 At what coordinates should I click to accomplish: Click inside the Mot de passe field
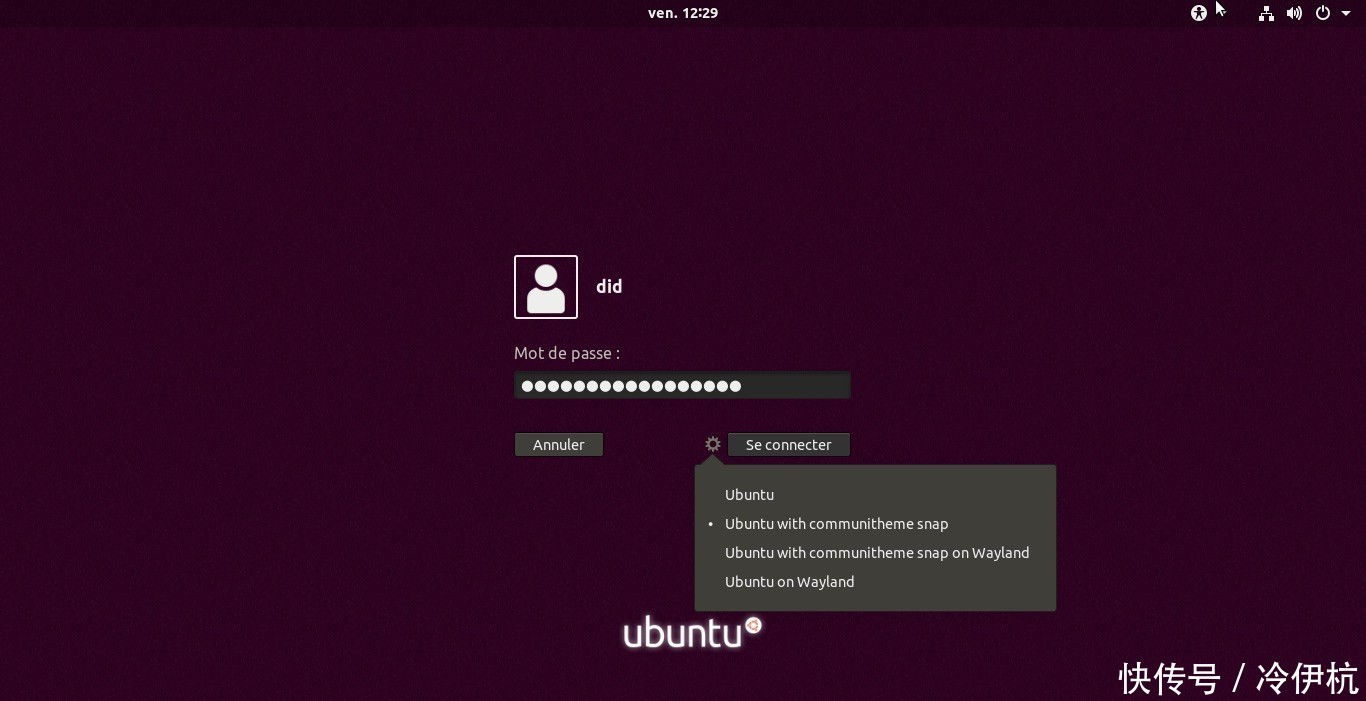682,385
